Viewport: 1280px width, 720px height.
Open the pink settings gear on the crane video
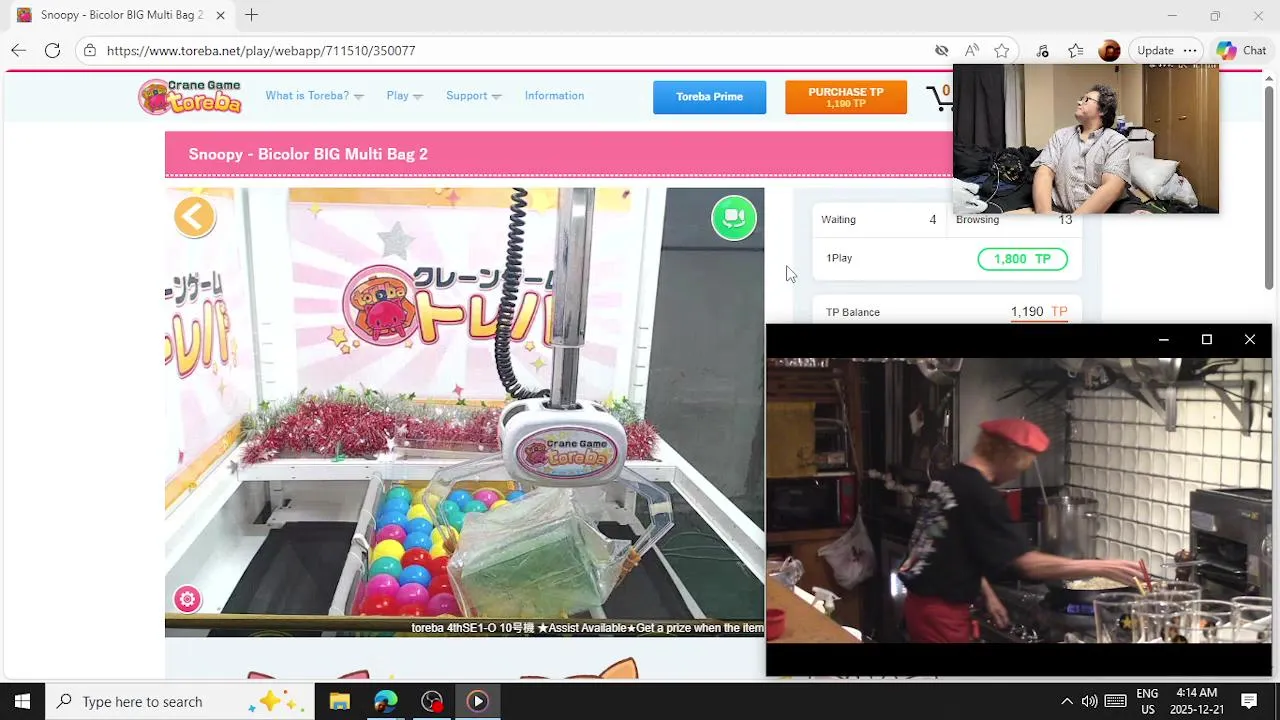(187, 599)
